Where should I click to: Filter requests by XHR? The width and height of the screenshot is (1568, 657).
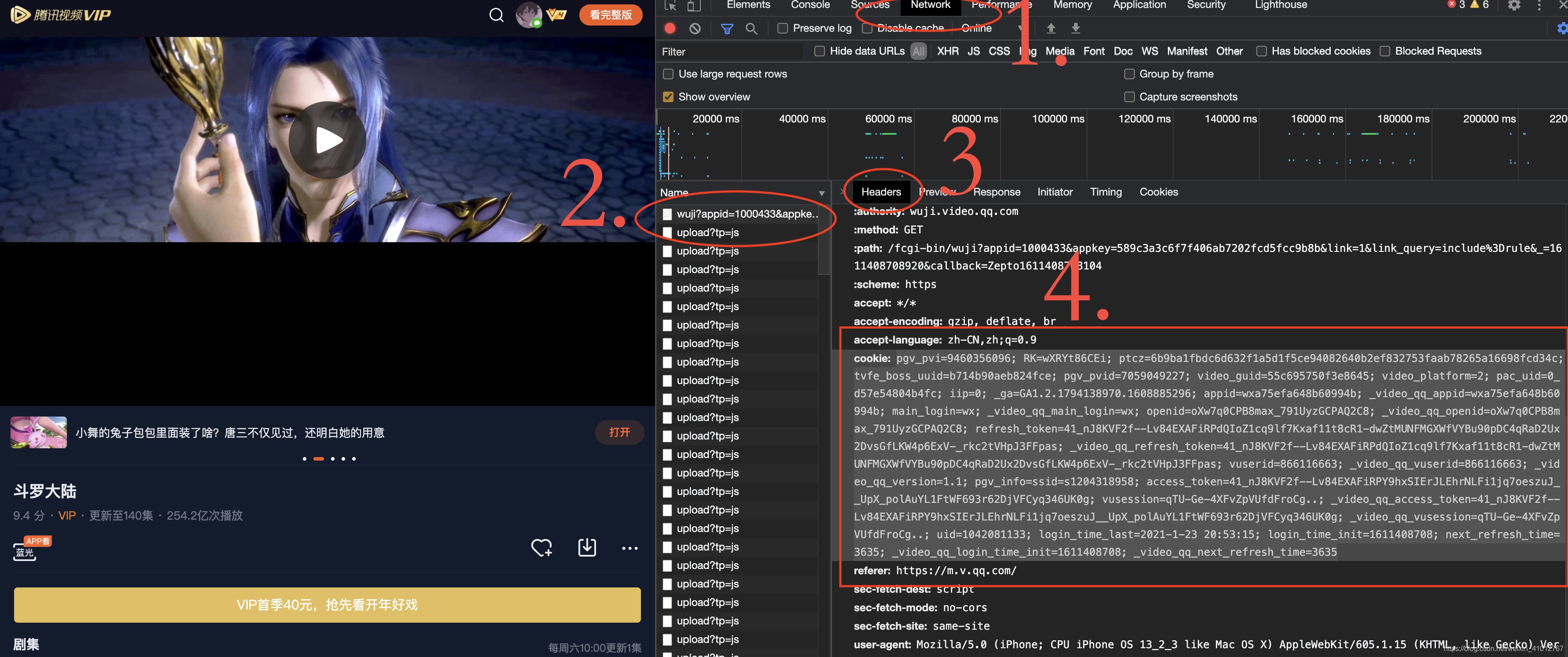(x=947, y=51)
